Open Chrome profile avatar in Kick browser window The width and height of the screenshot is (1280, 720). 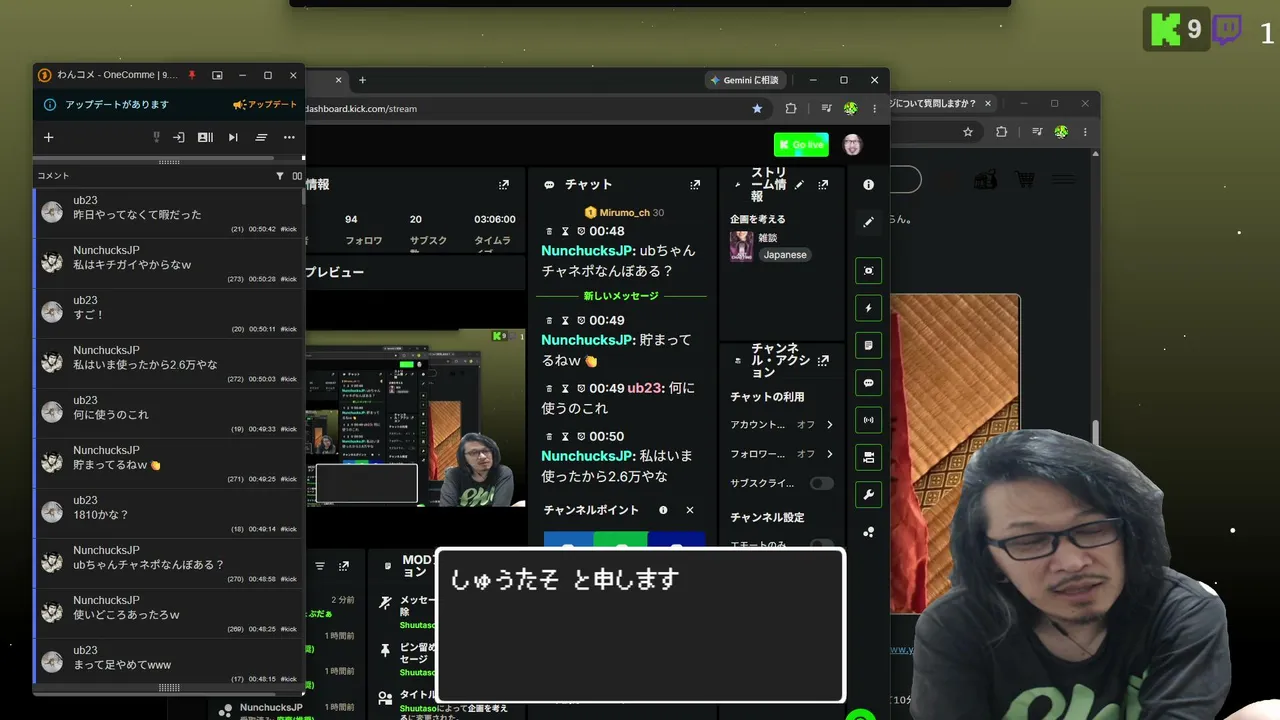[850, 108]
